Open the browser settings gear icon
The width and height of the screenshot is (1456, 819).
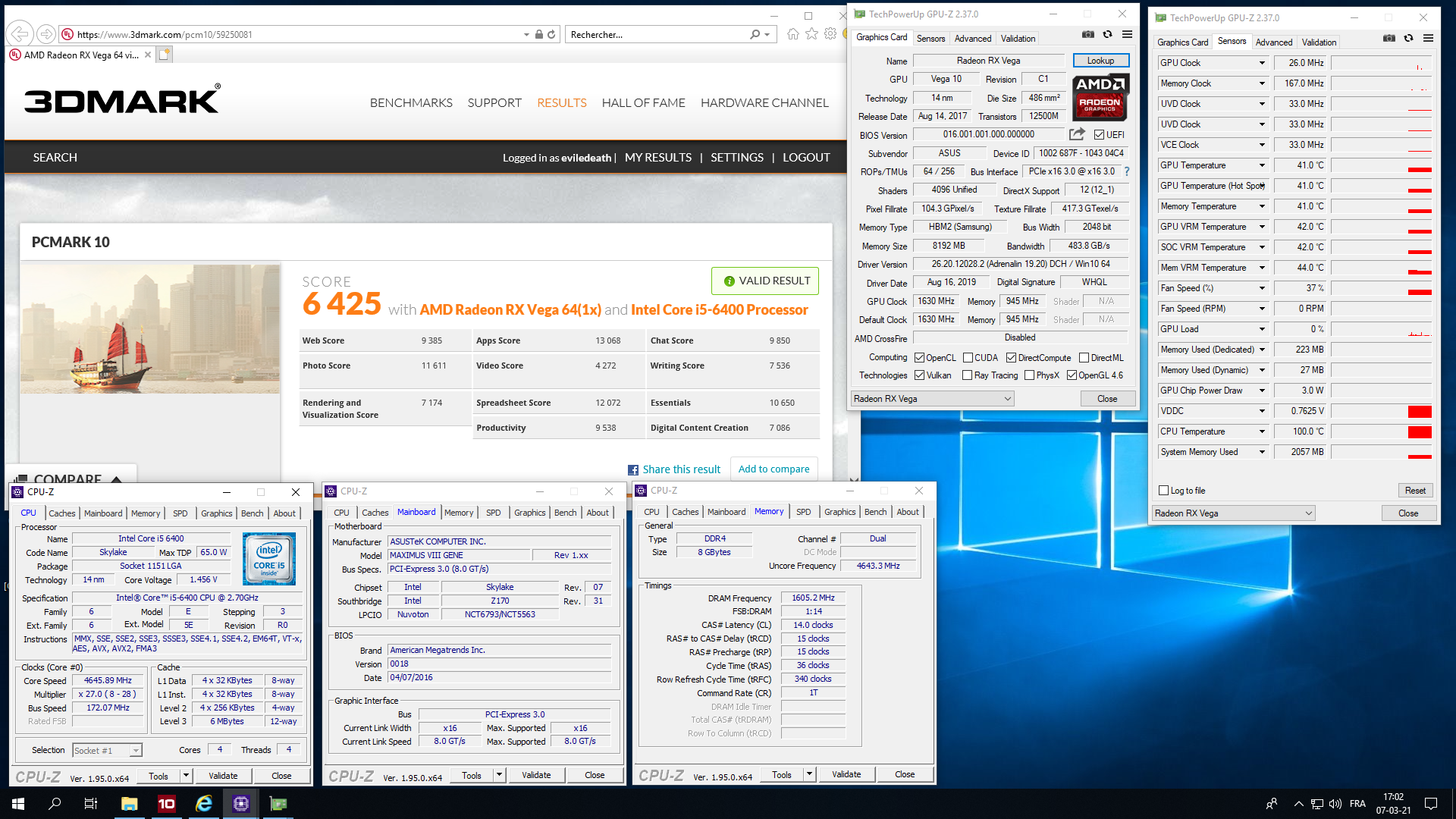[x=830, y=34]
